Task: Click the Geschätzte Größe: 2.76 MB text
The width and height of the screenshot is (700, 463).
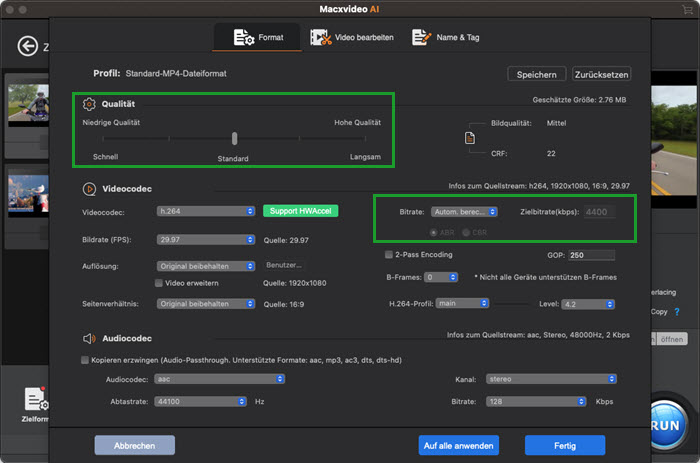Action: pos(579,100)
